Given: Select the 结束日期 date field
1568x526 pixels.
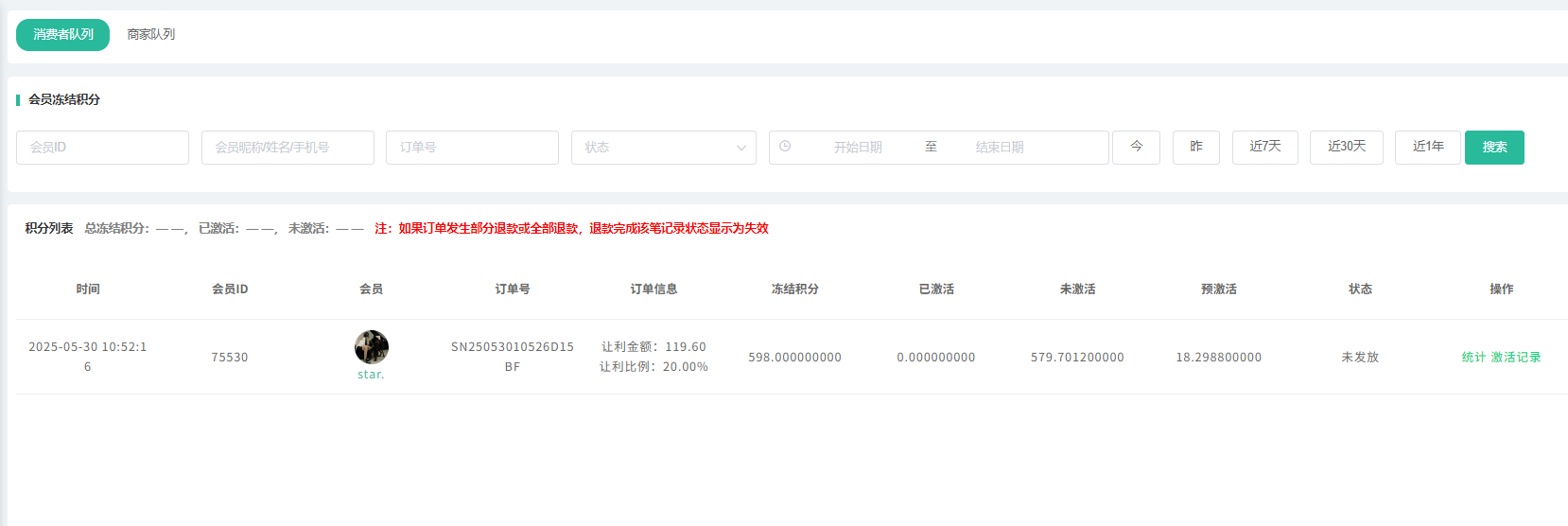Looking at the screenshot, I should point(1000,148).
